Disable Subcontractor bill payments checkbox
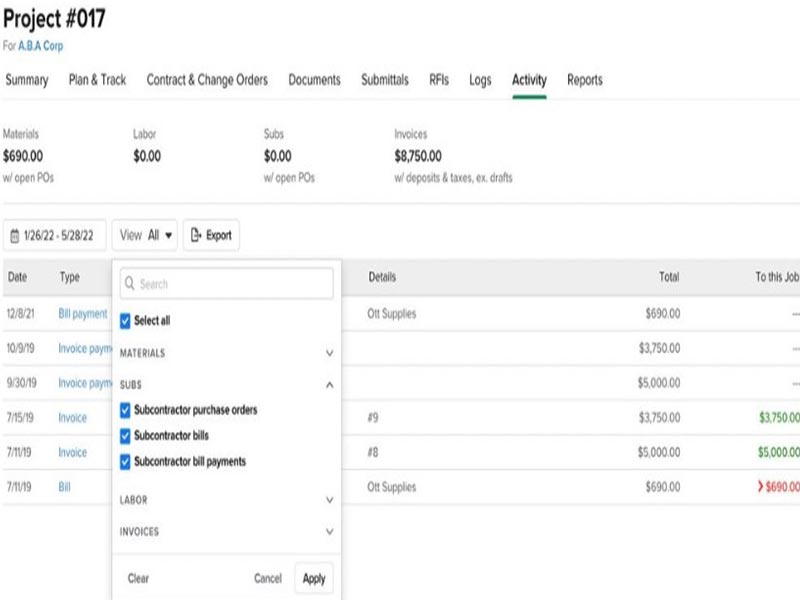Screen dimensions: 800x600 125,462
